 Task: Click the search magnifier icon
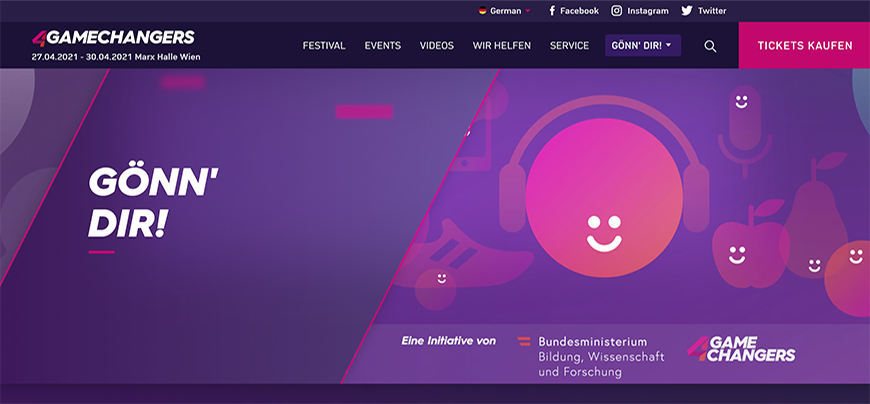pyautogui.click(x=710, y=46)
